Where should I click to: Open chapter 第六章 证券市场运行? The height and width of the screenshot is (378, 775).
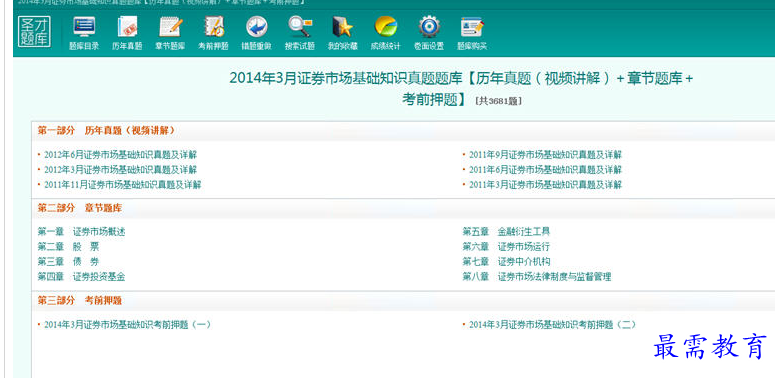coord(506,247)
